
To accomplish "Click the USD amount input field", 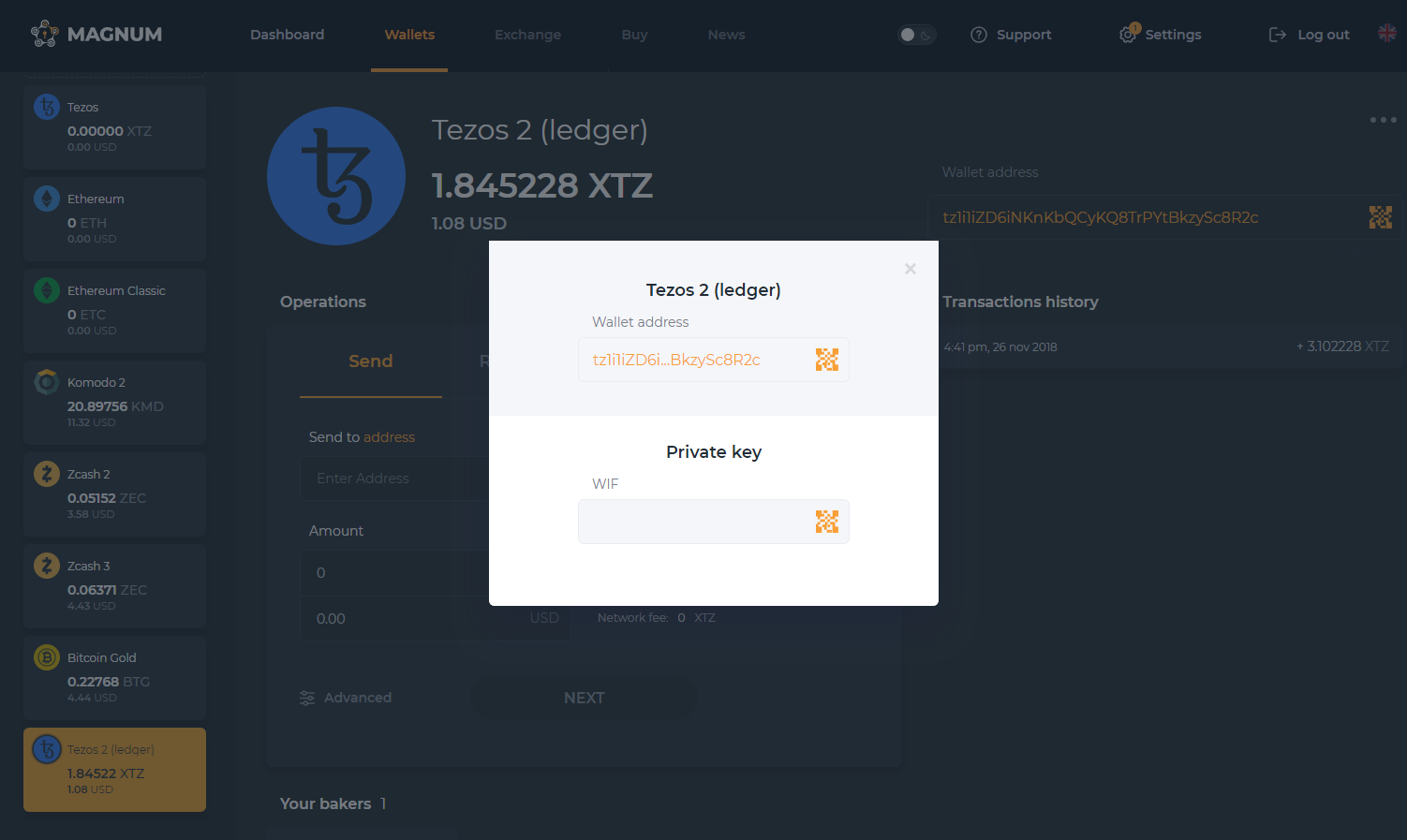I will coord(435,619).
